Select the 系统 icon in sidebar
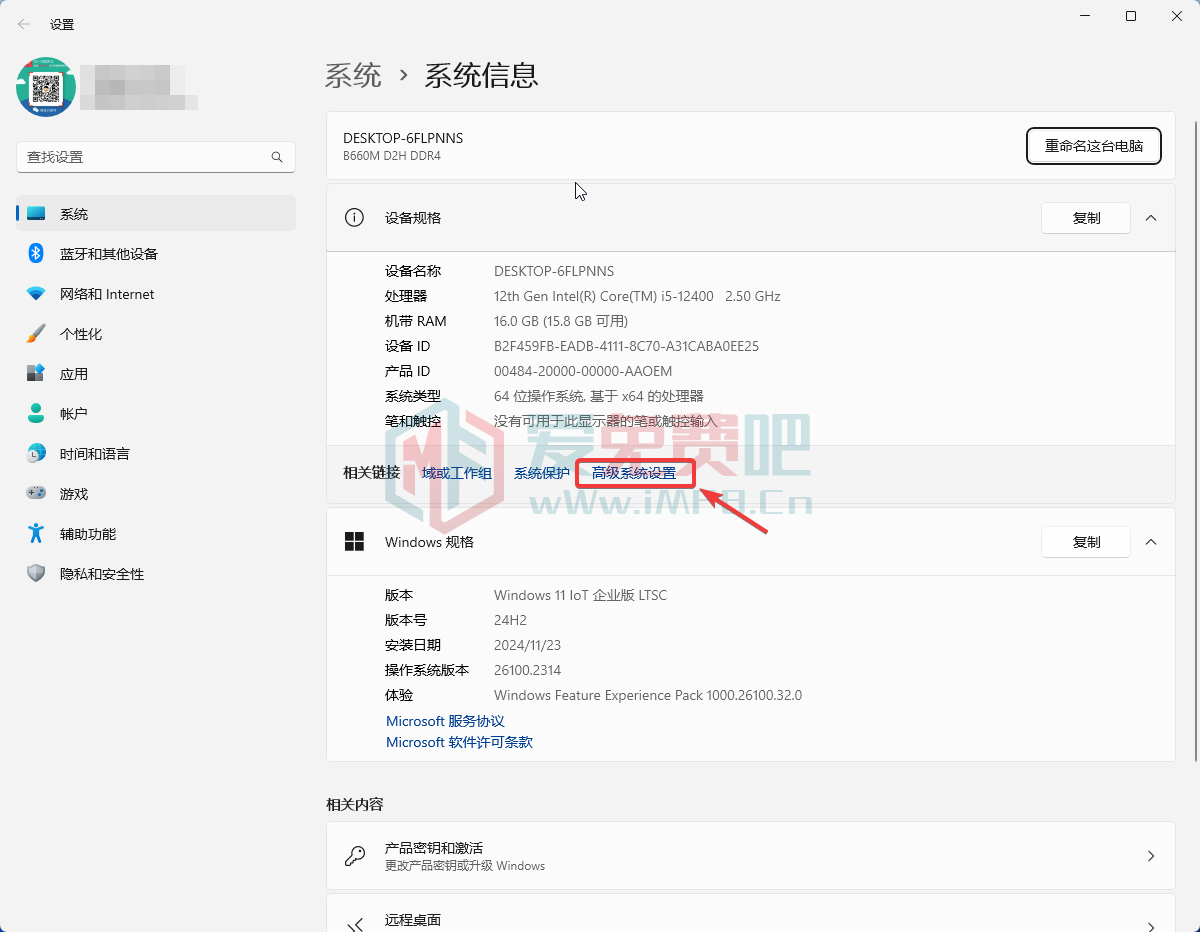 [x=36, y=214]
